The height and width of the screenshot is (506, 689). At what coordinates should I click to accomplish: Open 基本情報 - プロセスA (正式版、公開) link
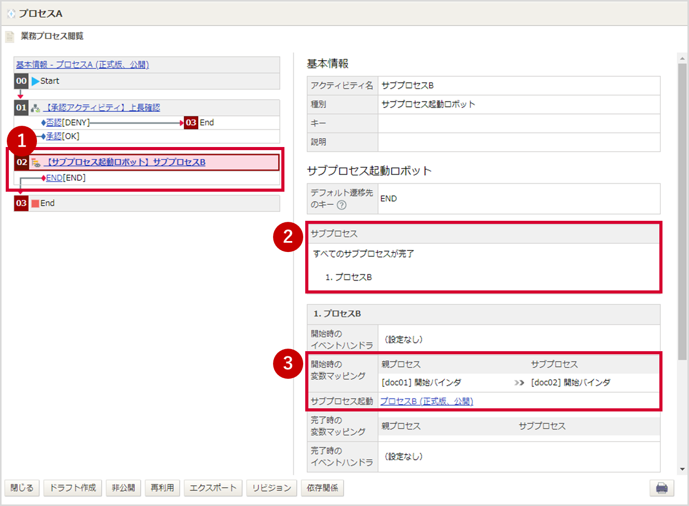[x=83, y=65]
